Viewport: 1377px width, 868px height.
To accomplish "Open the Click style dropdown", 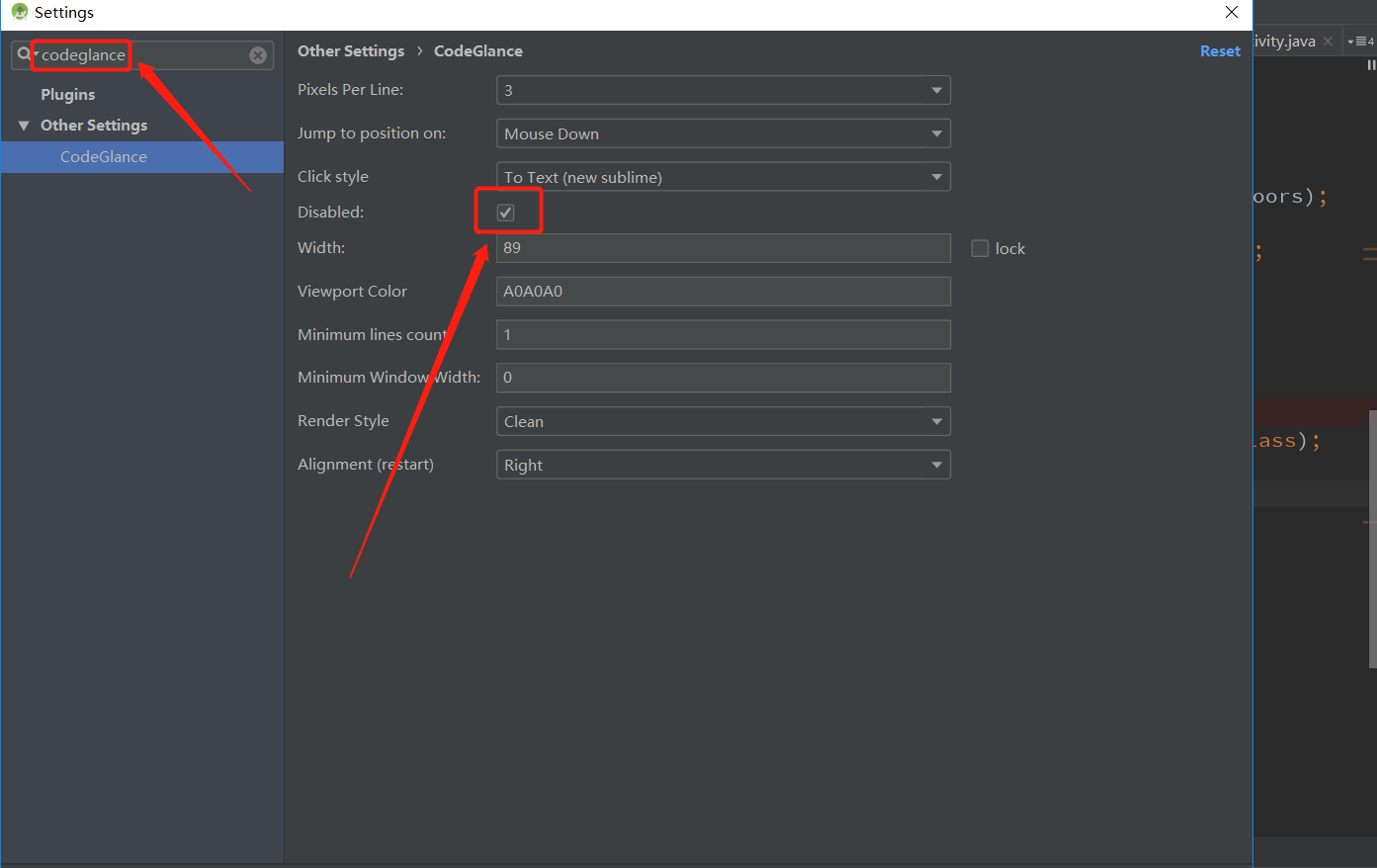I will pyautogui.click(x=935, y=176).
